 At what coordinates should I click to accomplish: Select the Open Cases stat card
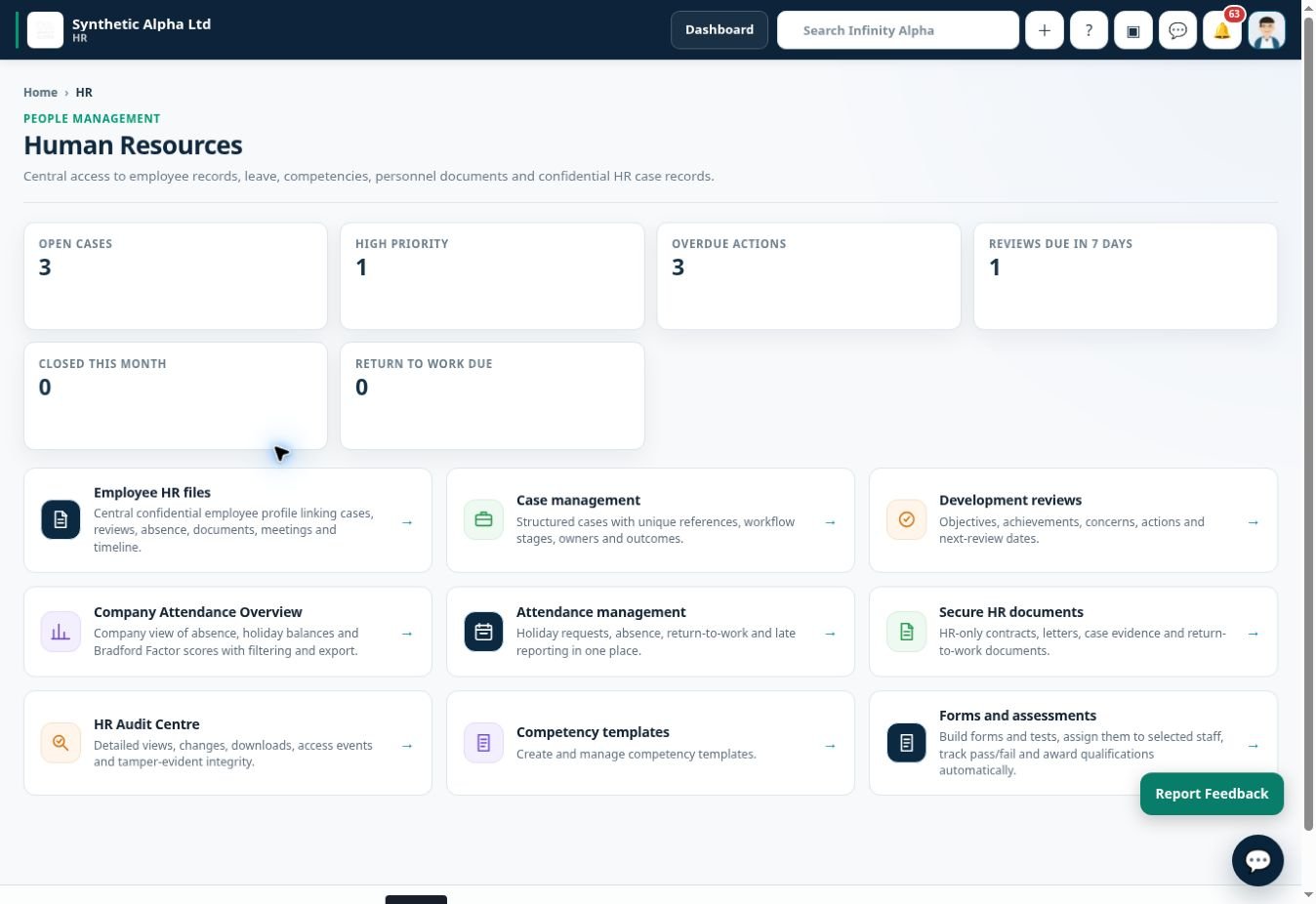(176, 276)
